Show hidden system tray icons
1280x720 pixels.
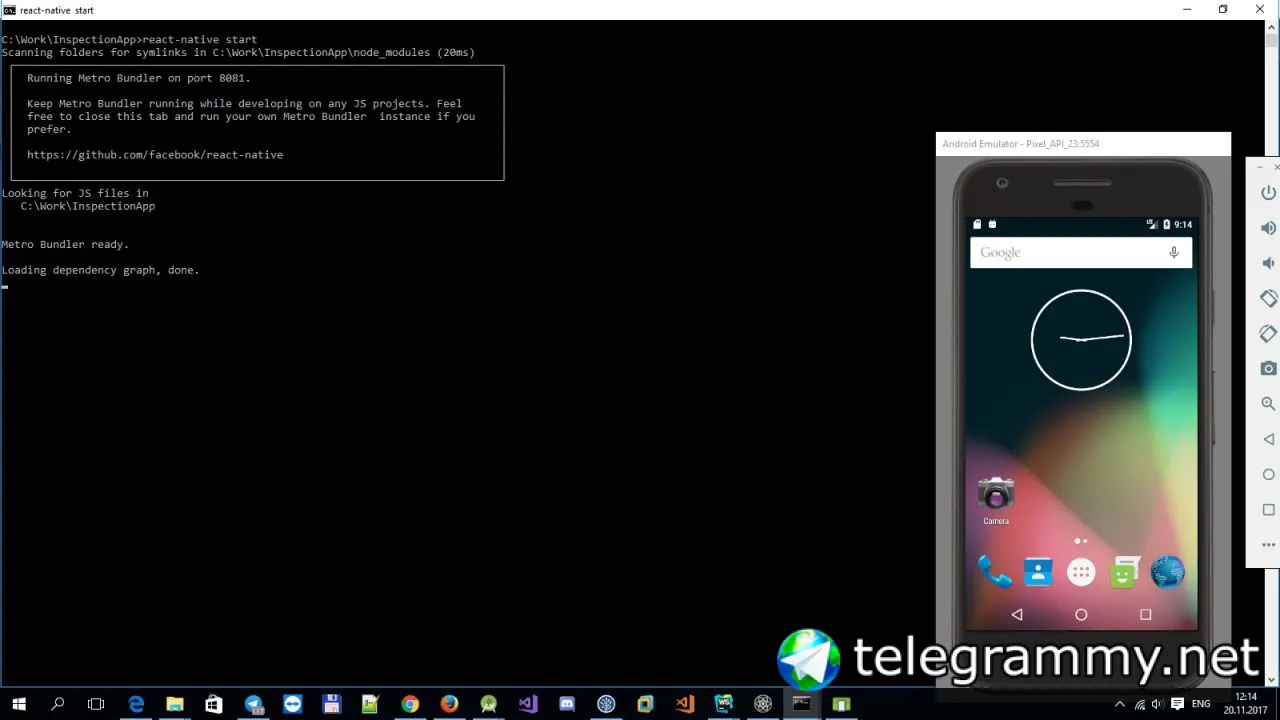(x=1119, y=704)
